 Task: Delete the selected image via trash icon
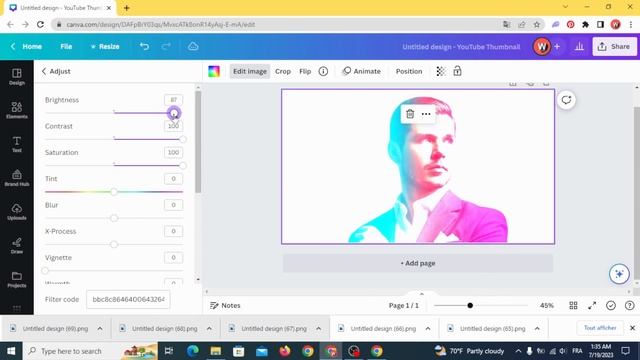coord(410,114)
